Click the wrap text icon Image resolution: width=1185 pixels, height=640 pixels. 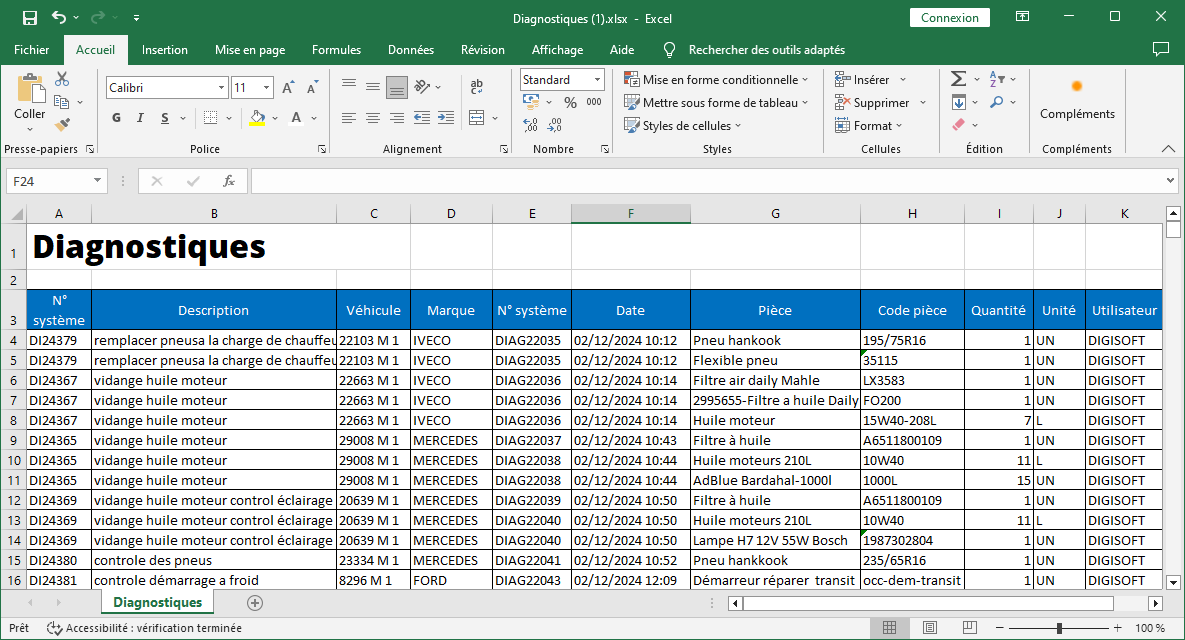pyautogui.click(x=477, y=86)
